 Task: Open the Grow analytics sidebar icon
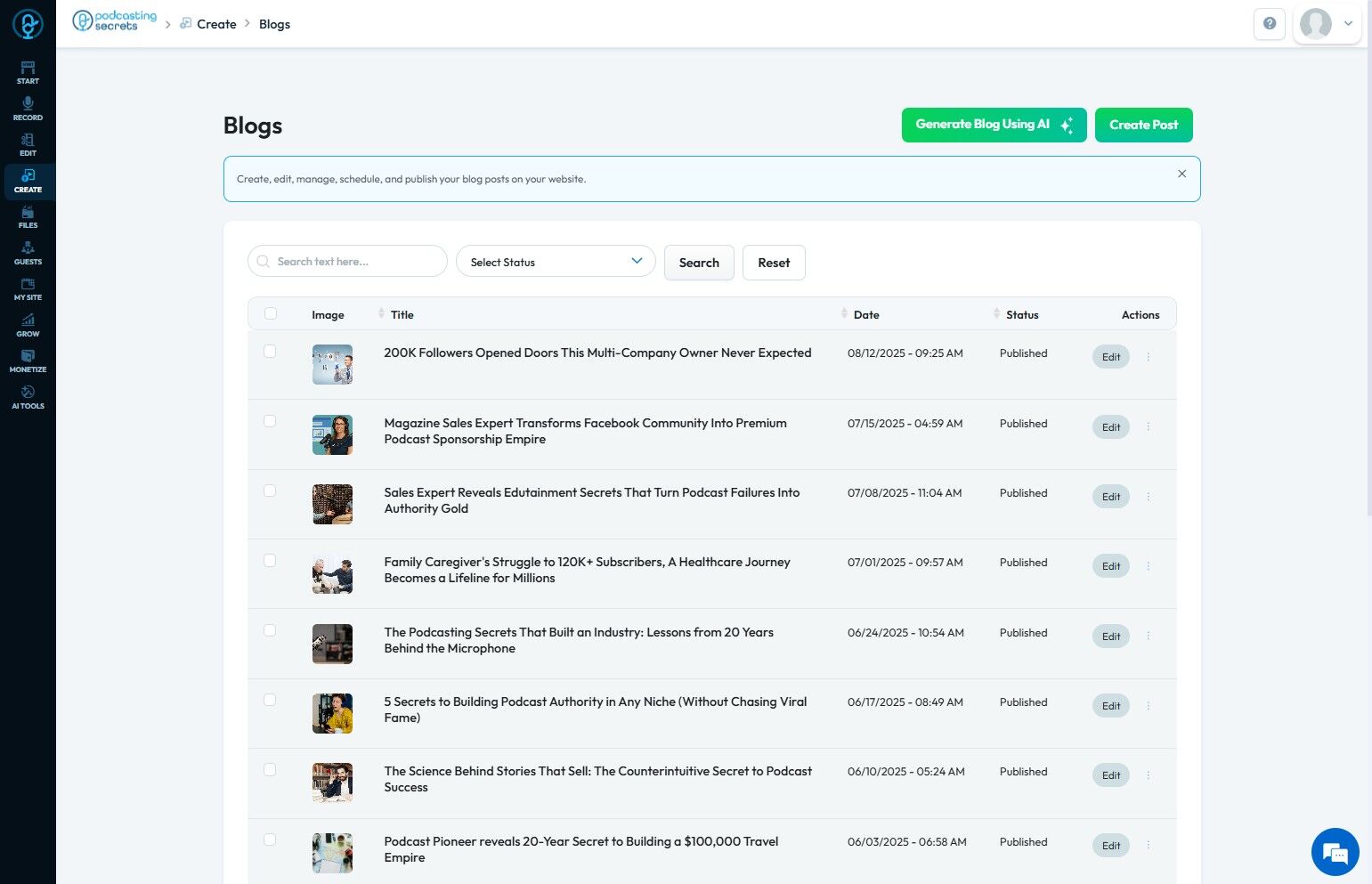click(28, 326)
